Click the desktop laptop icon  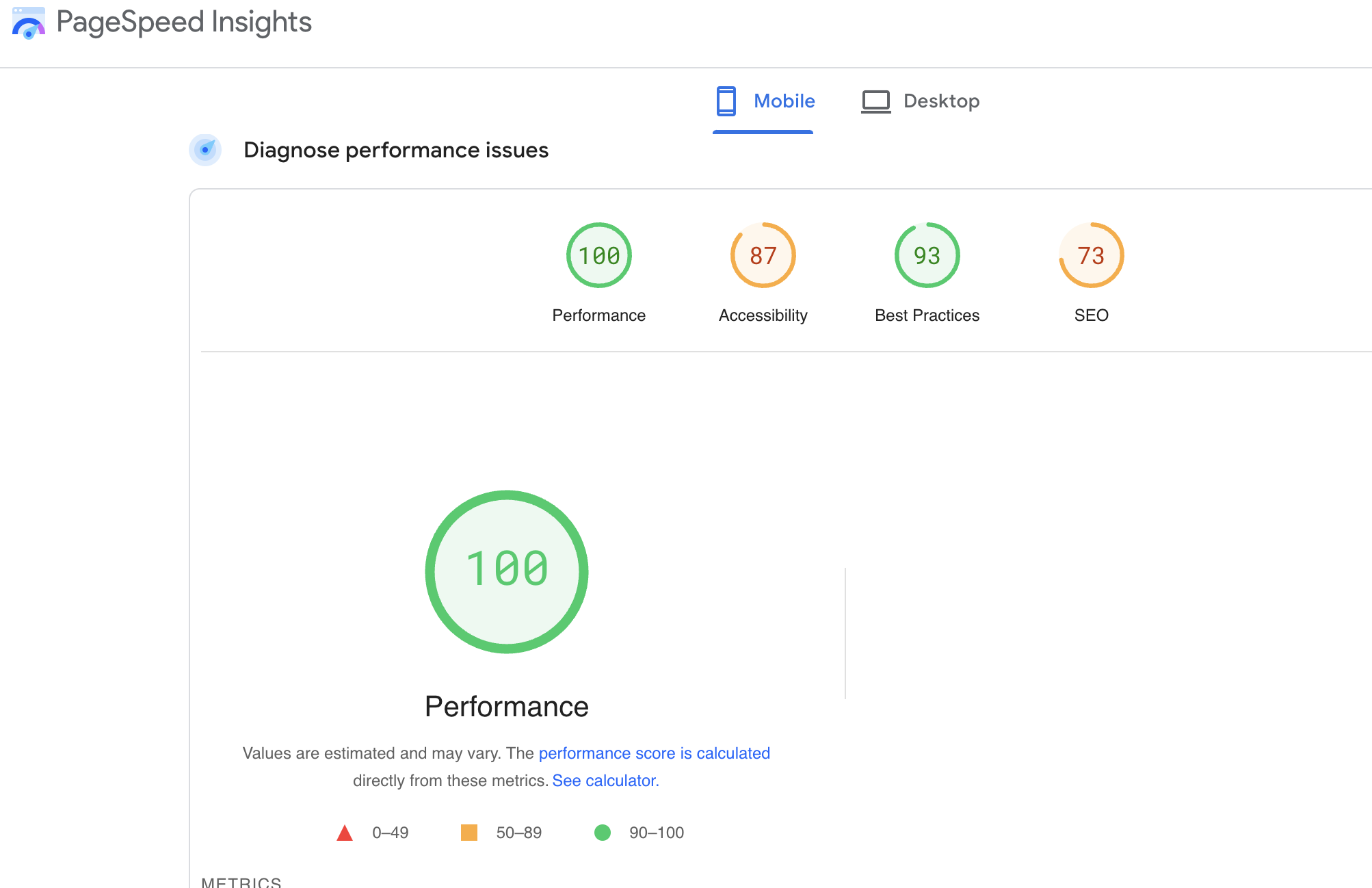[875, 101]
